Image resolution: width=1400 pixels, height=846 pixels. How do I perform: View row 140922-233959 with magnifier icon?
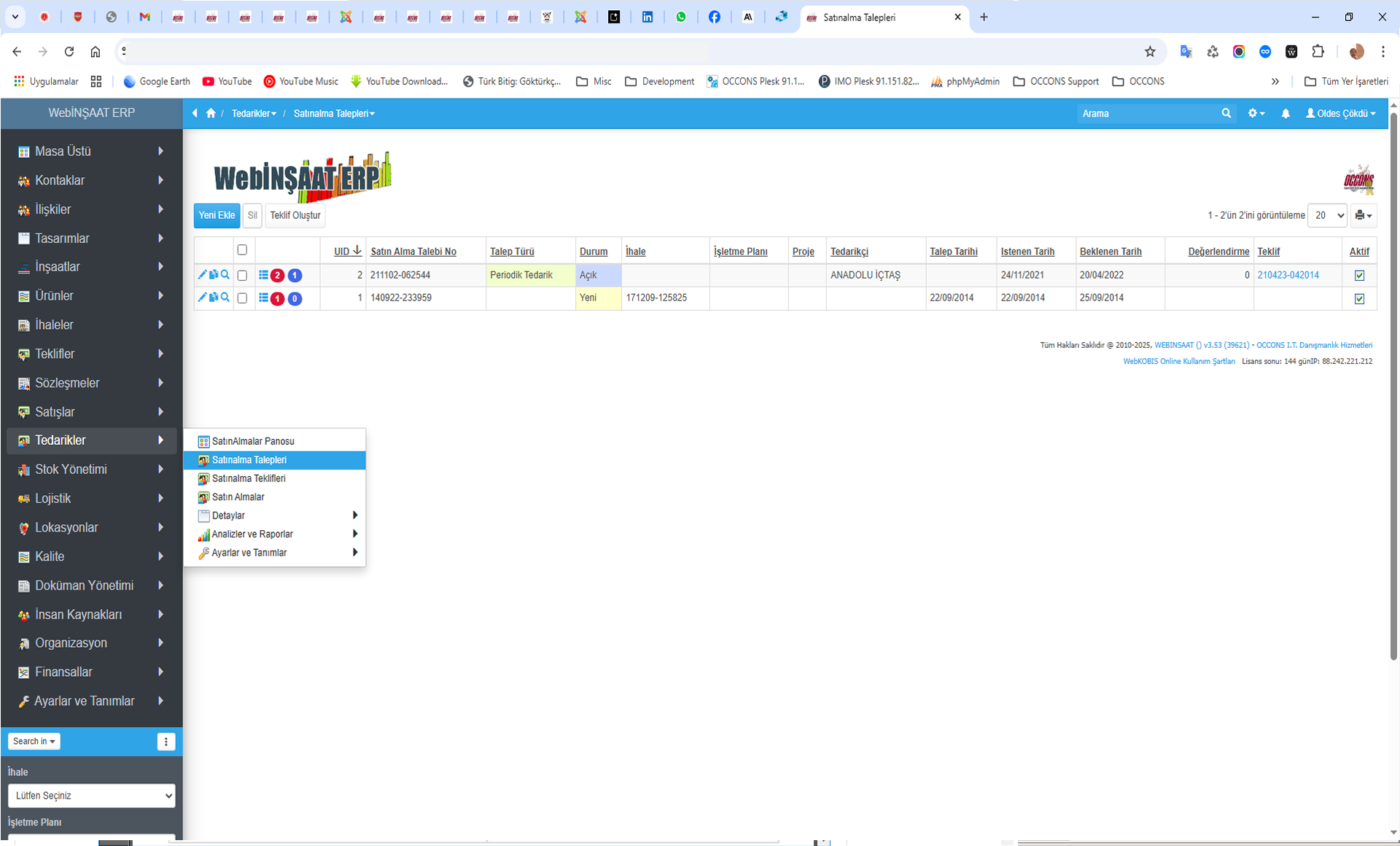[225, 298]
